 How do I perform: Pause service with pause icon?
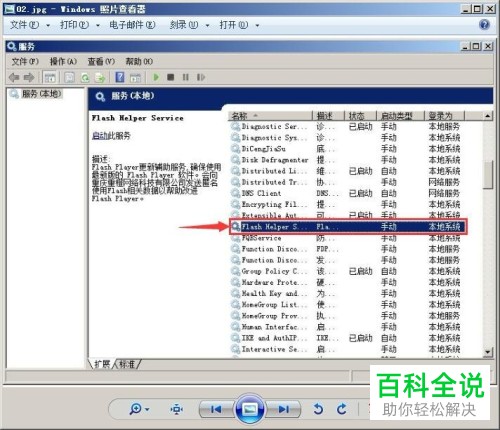pos(186,77)
